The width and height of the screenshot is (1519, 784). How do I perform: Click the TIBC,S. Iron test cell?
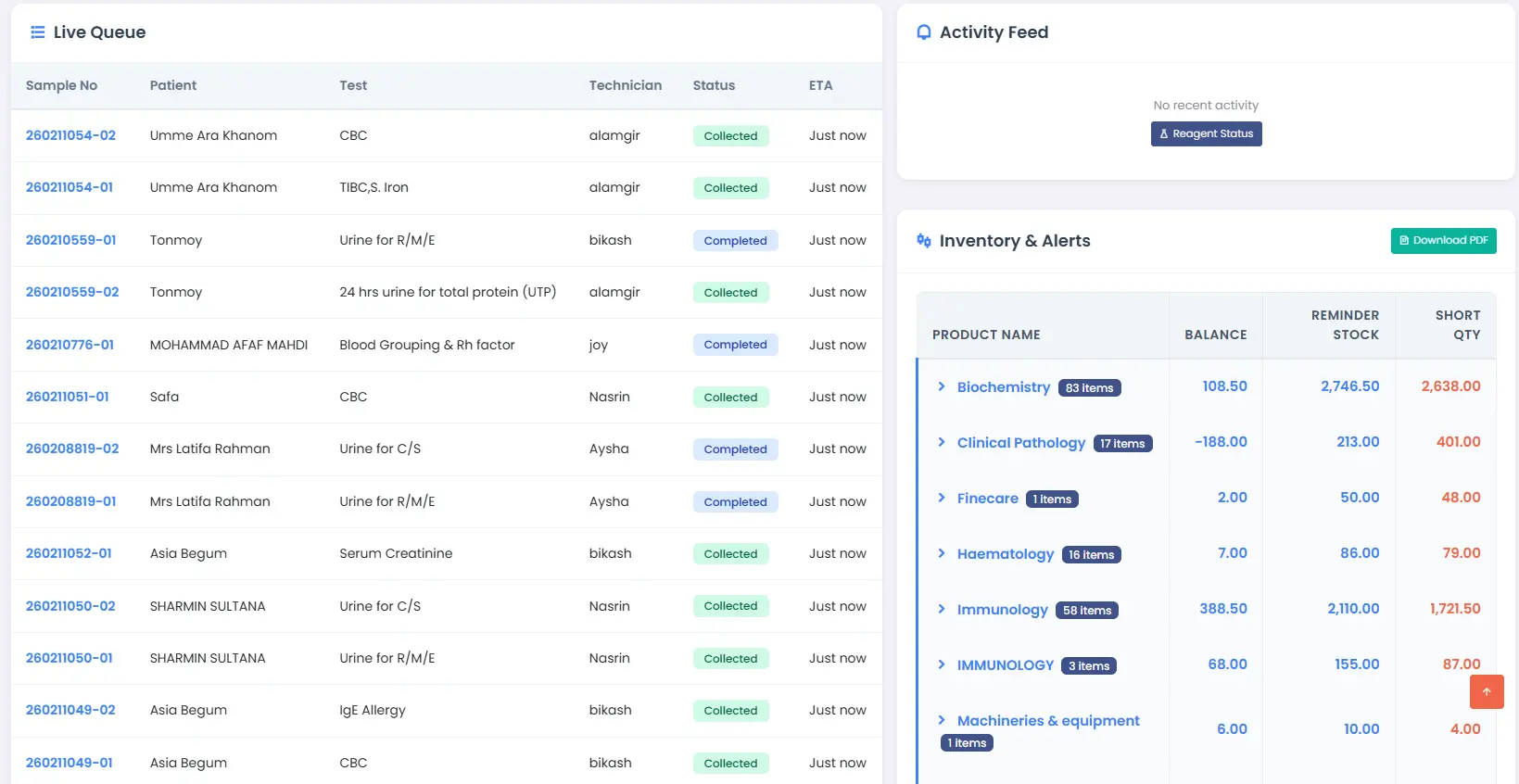pos(373,187)
